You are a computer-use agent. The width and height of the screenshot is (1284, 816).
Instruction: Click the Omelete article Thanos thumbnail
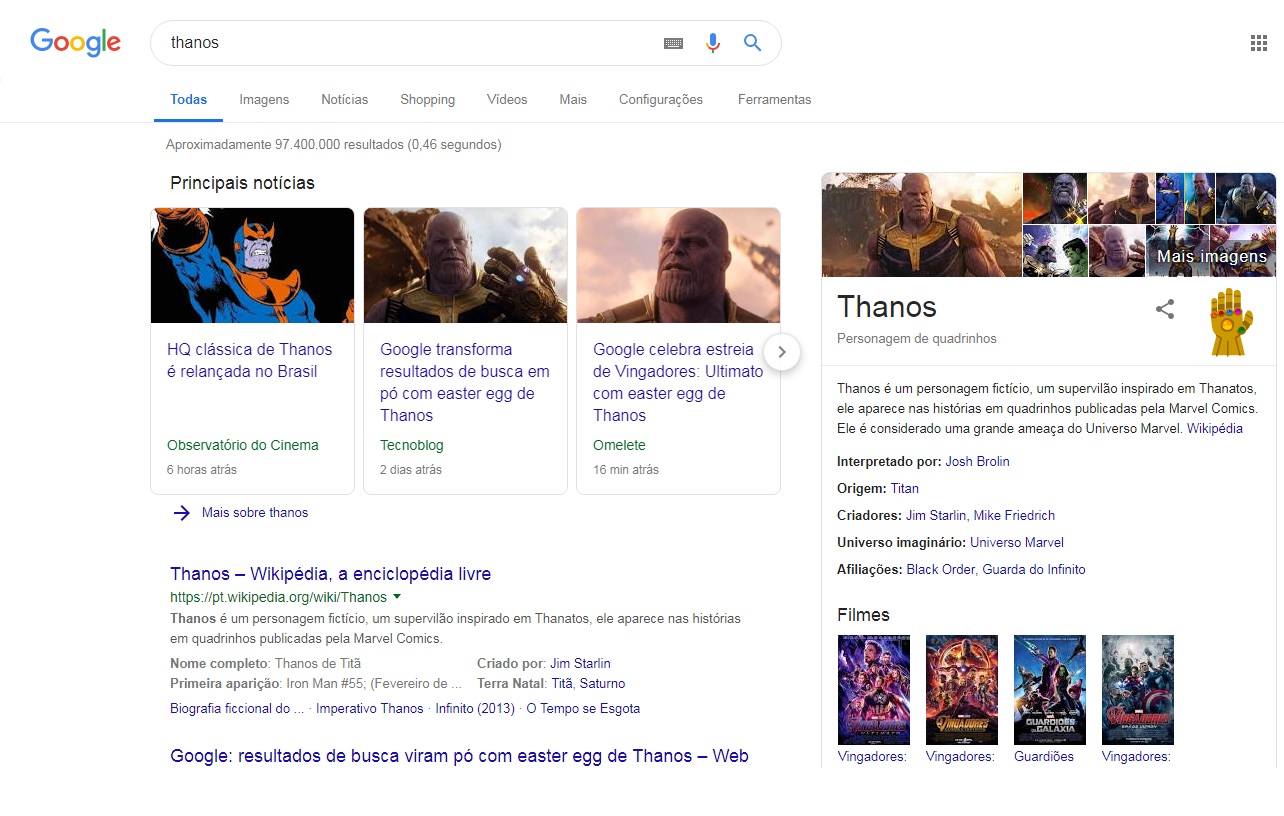click(678, 265)
